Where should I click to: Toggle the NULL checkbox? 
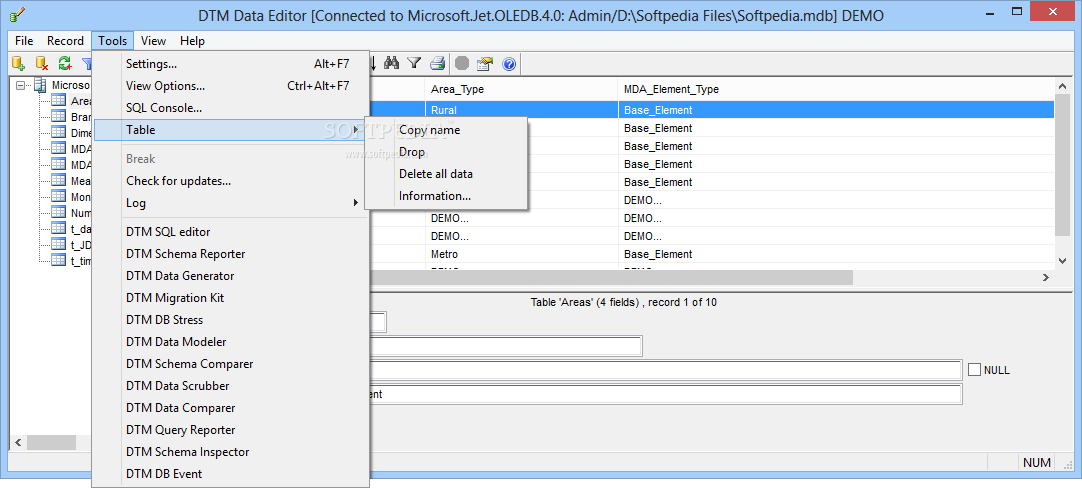point(974,370)
